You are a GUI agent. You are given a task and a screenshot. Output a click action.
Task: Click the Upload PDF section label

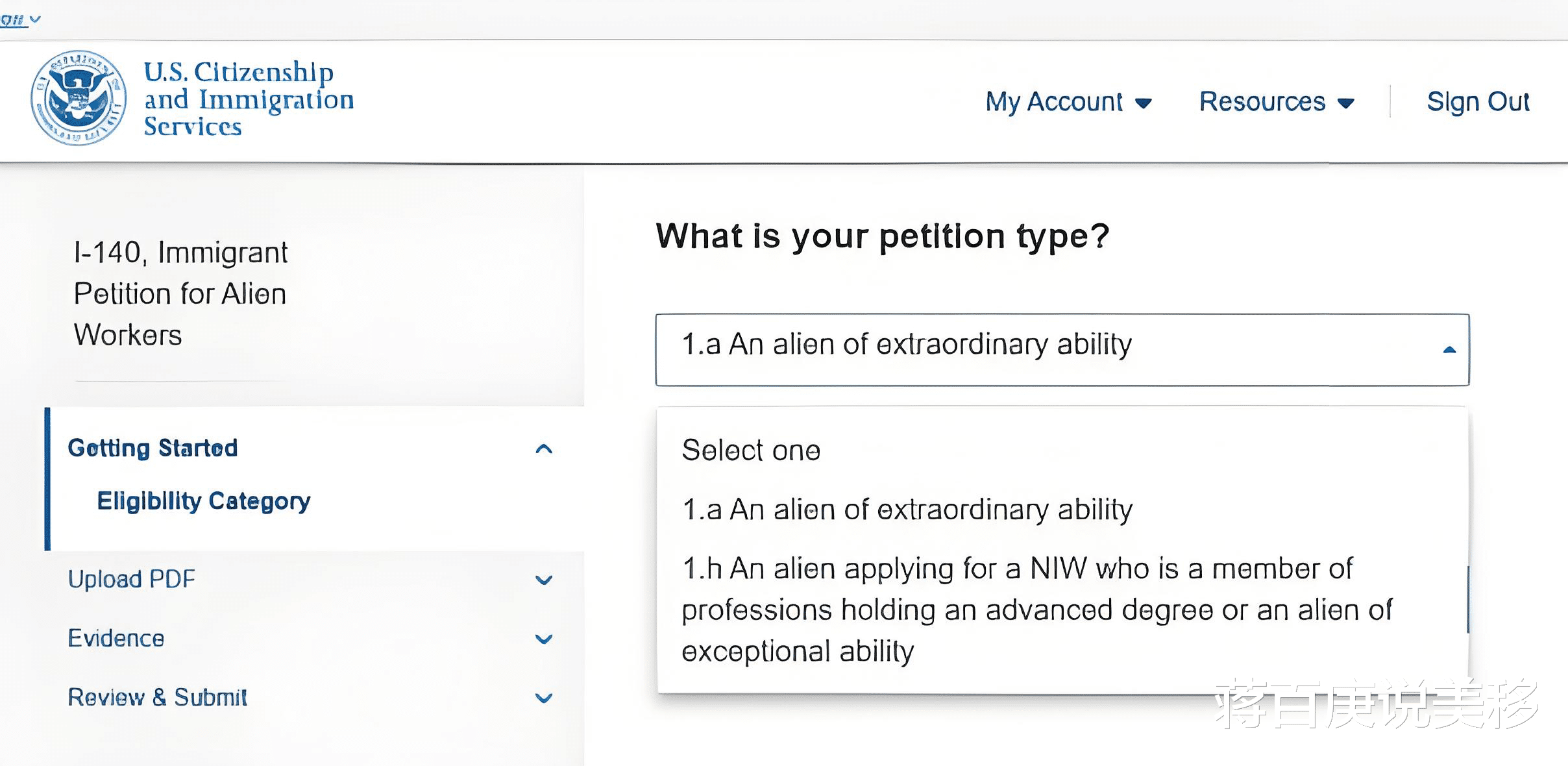(132, 579)
